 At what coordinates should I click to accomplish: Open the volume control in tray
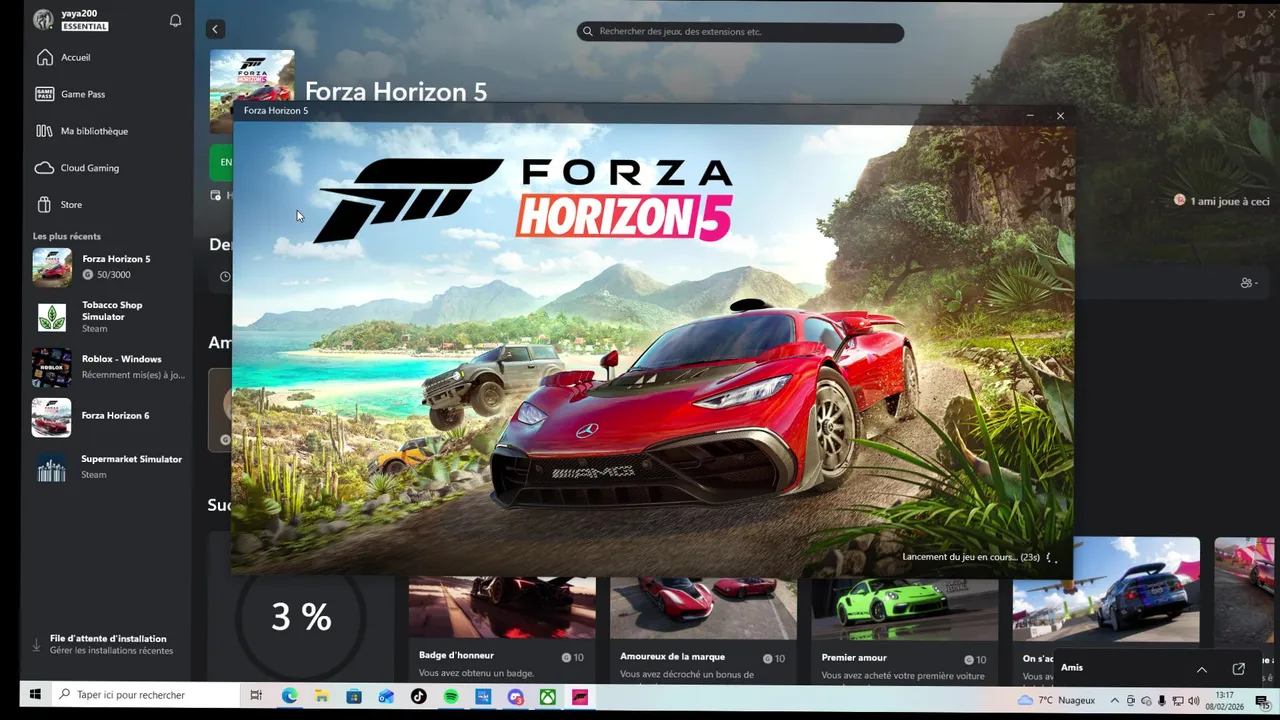1193,701
